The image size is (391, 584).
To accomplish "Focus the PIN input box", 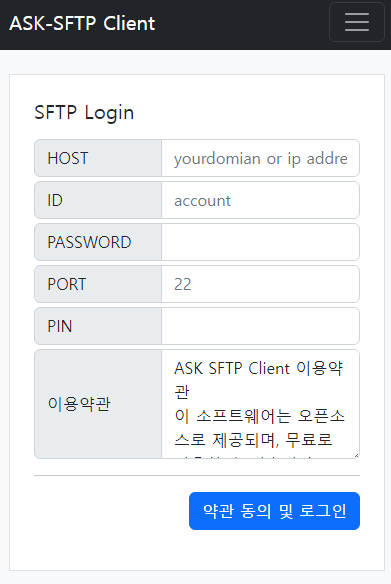I will (x=260, y=327).
